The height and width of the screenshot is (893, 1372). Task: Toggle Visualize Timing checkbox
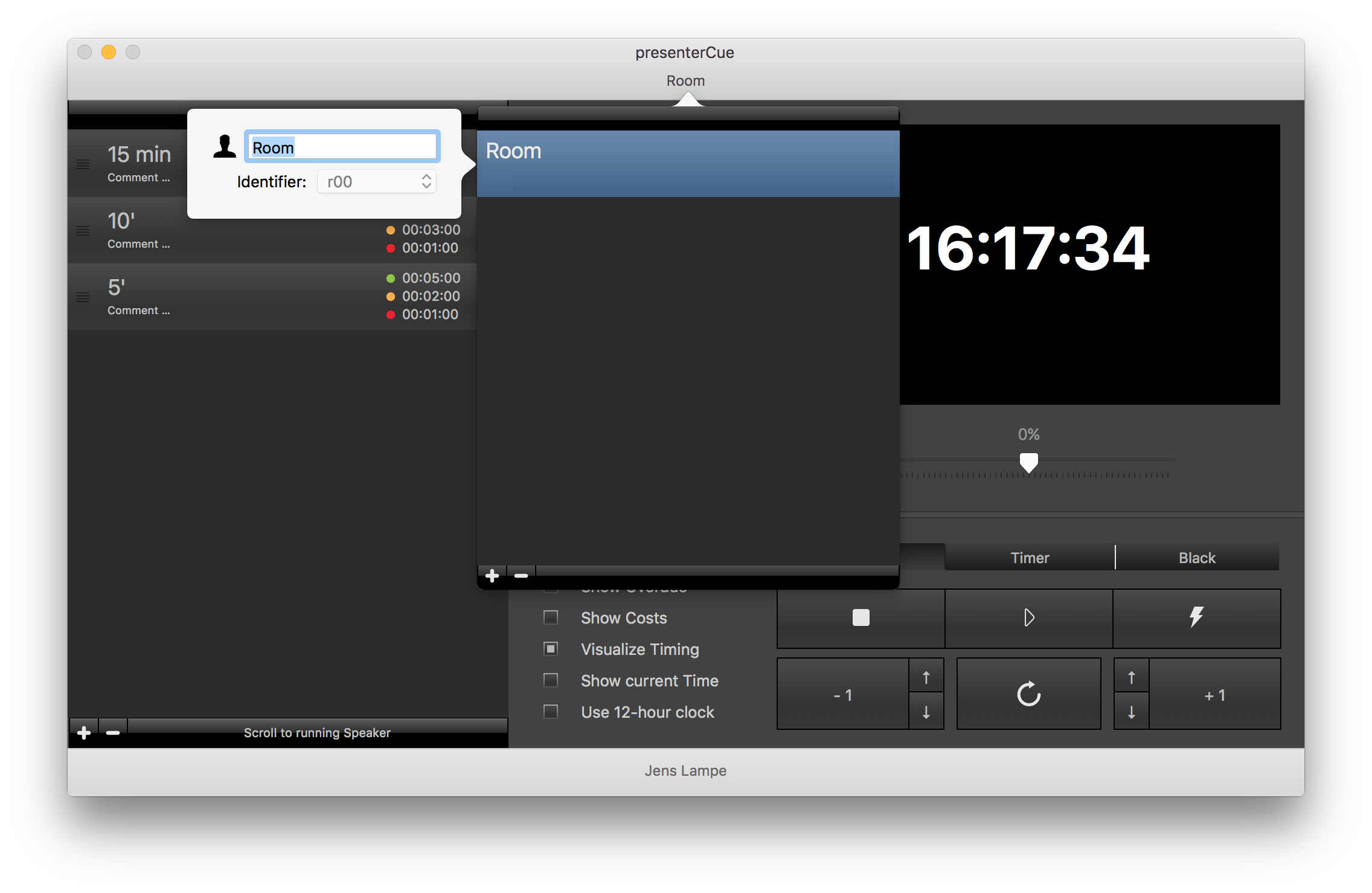coord(551,649)
